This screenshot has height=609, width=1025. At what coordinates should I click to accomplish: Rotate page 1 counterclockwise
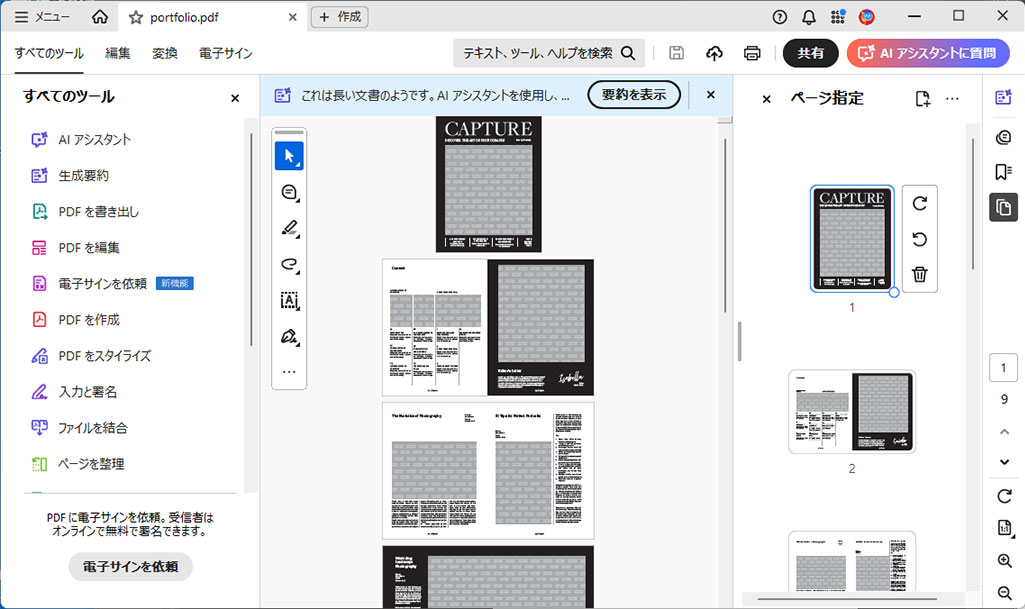coord(920,239)
